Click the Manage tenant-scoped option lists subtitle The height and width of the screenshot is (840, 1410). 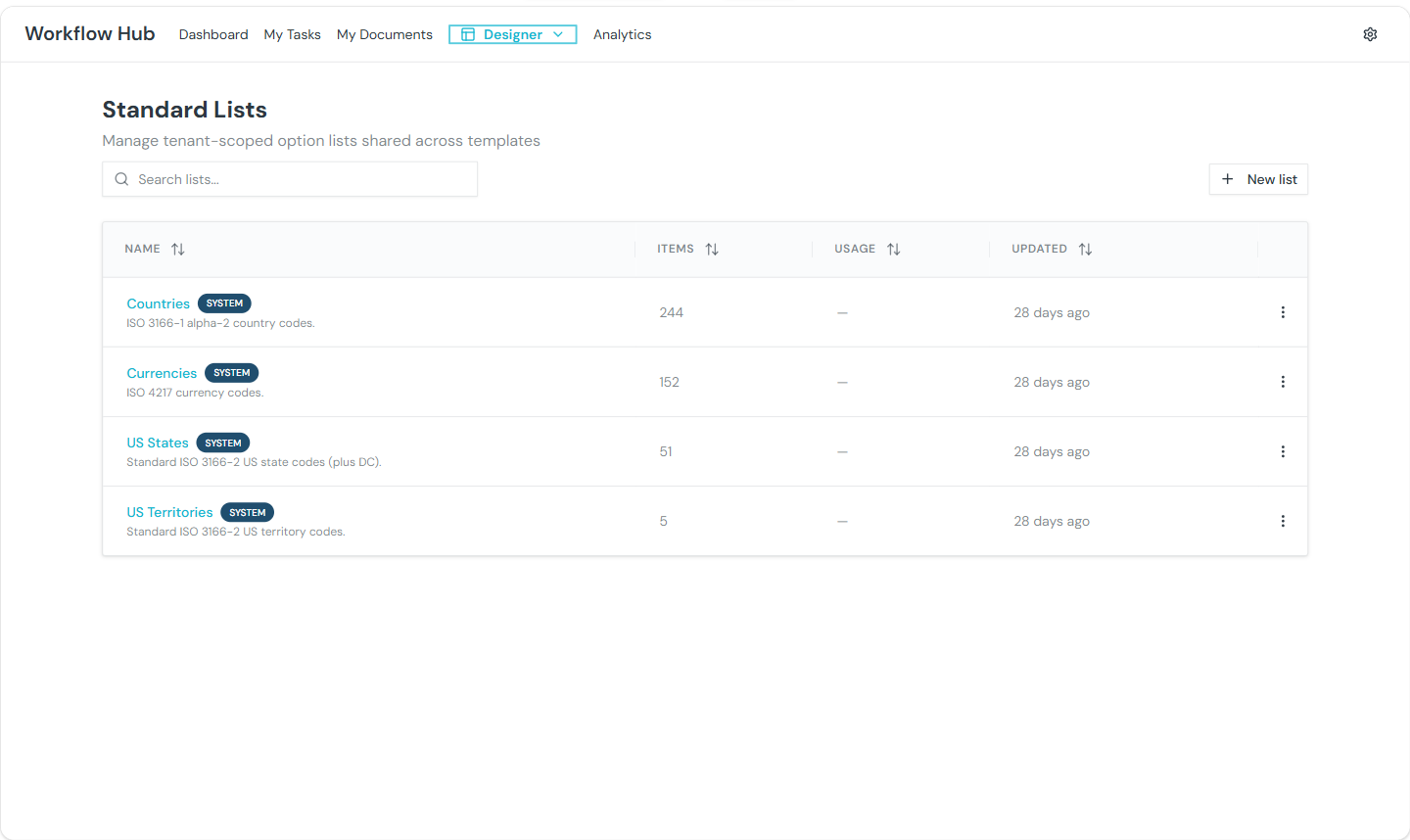pyautogui.click(x=321, y=141)
